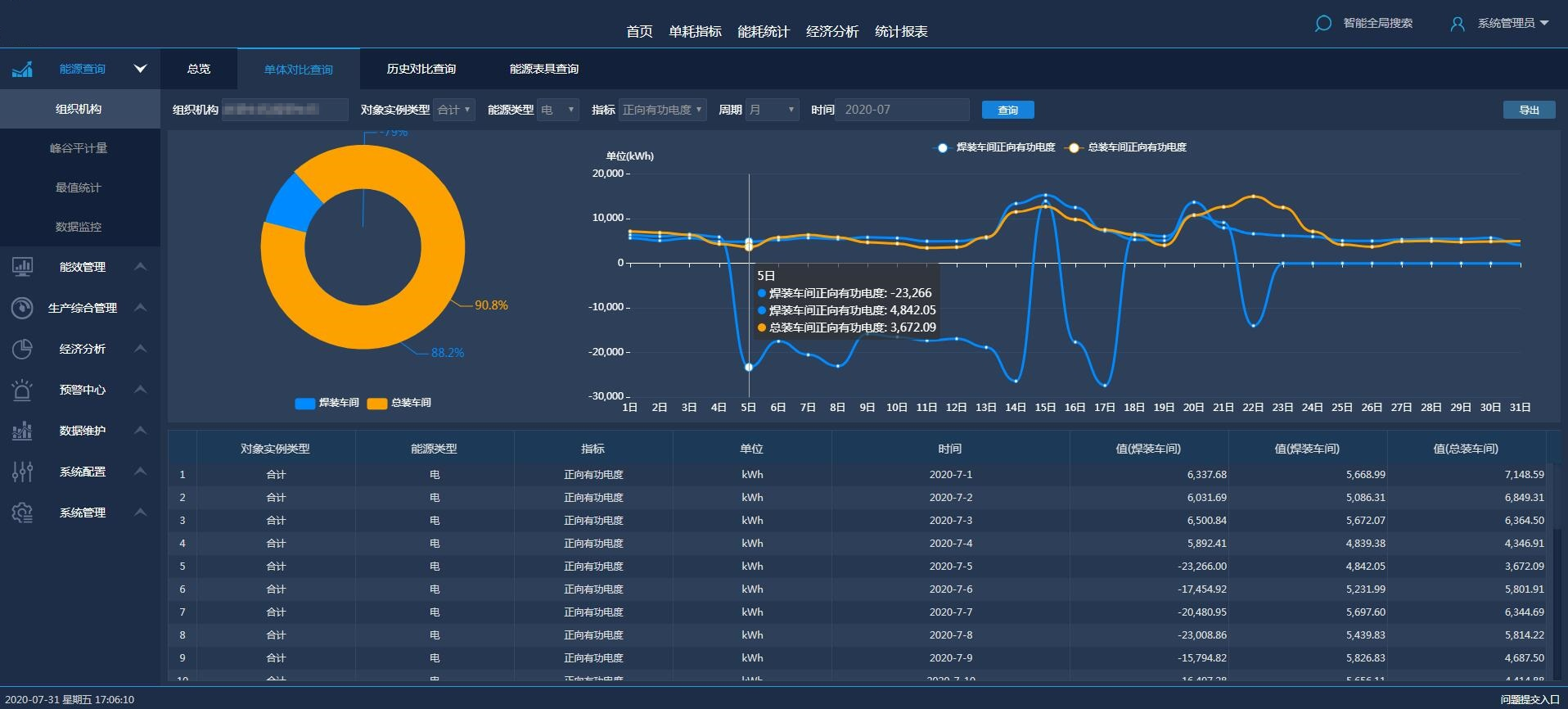The height and width of the screenshot is (709, 1568).
Task: Expand the 数据维护 menu chevron
Action: point(140,430)
